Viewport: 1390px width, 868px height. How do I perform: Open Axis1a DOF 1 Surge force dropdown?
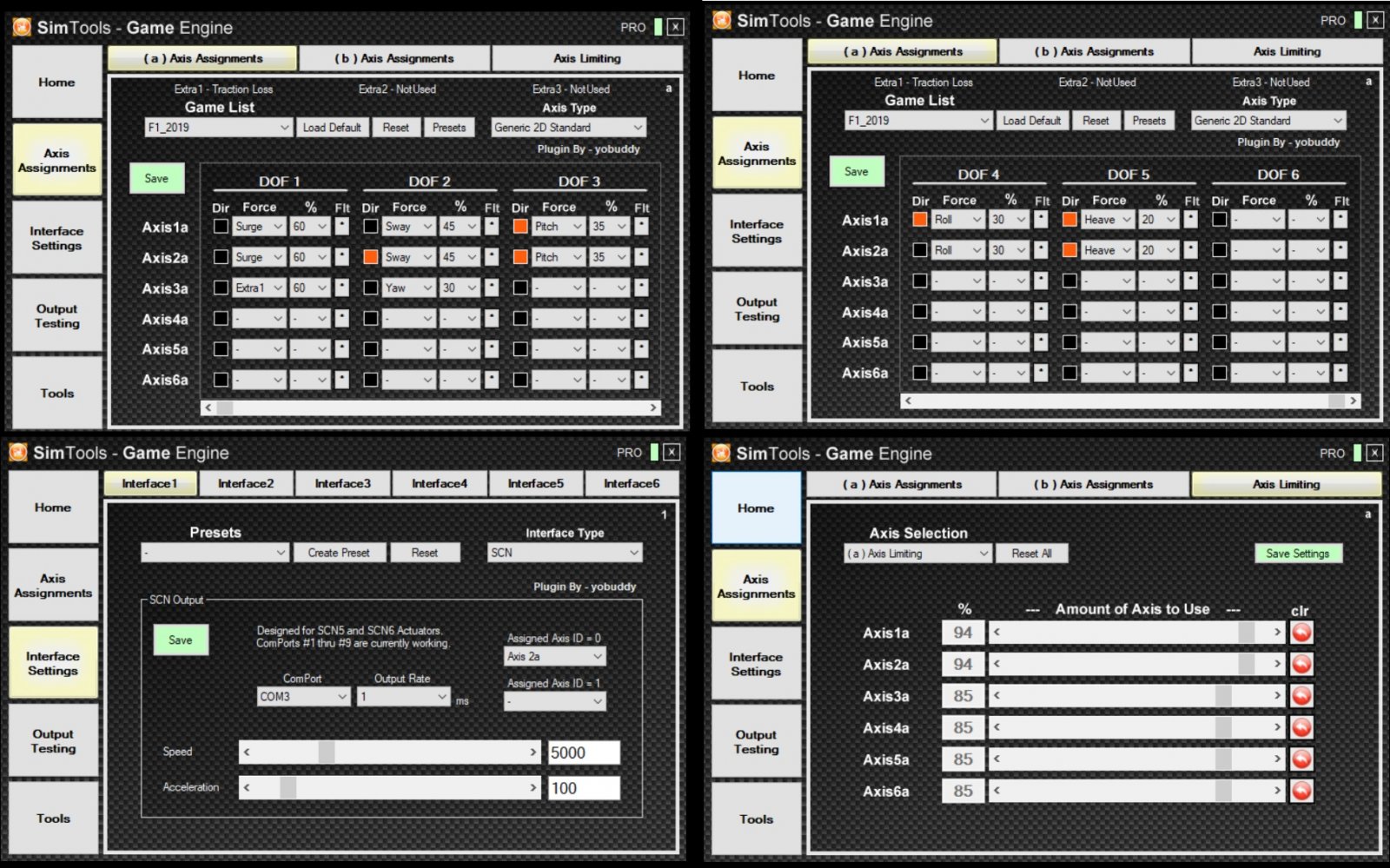point(259,226)
